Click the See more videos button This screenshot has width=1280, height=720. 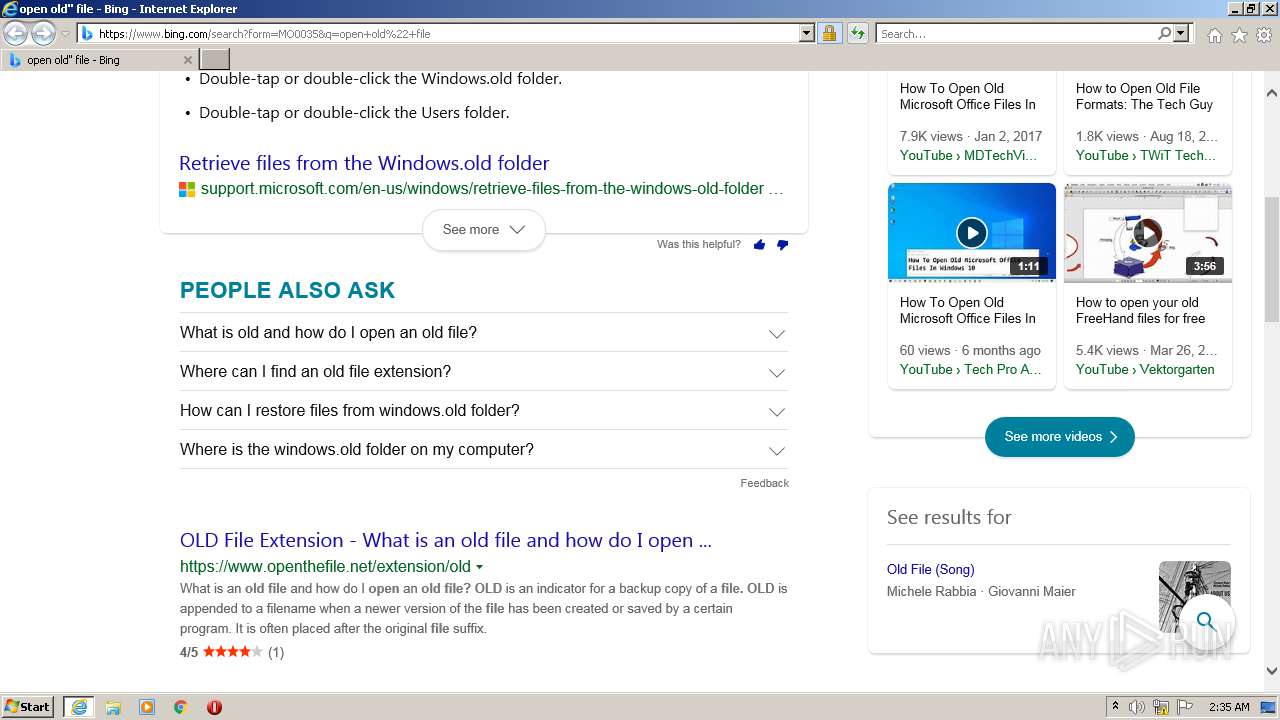coord(1060,437)
